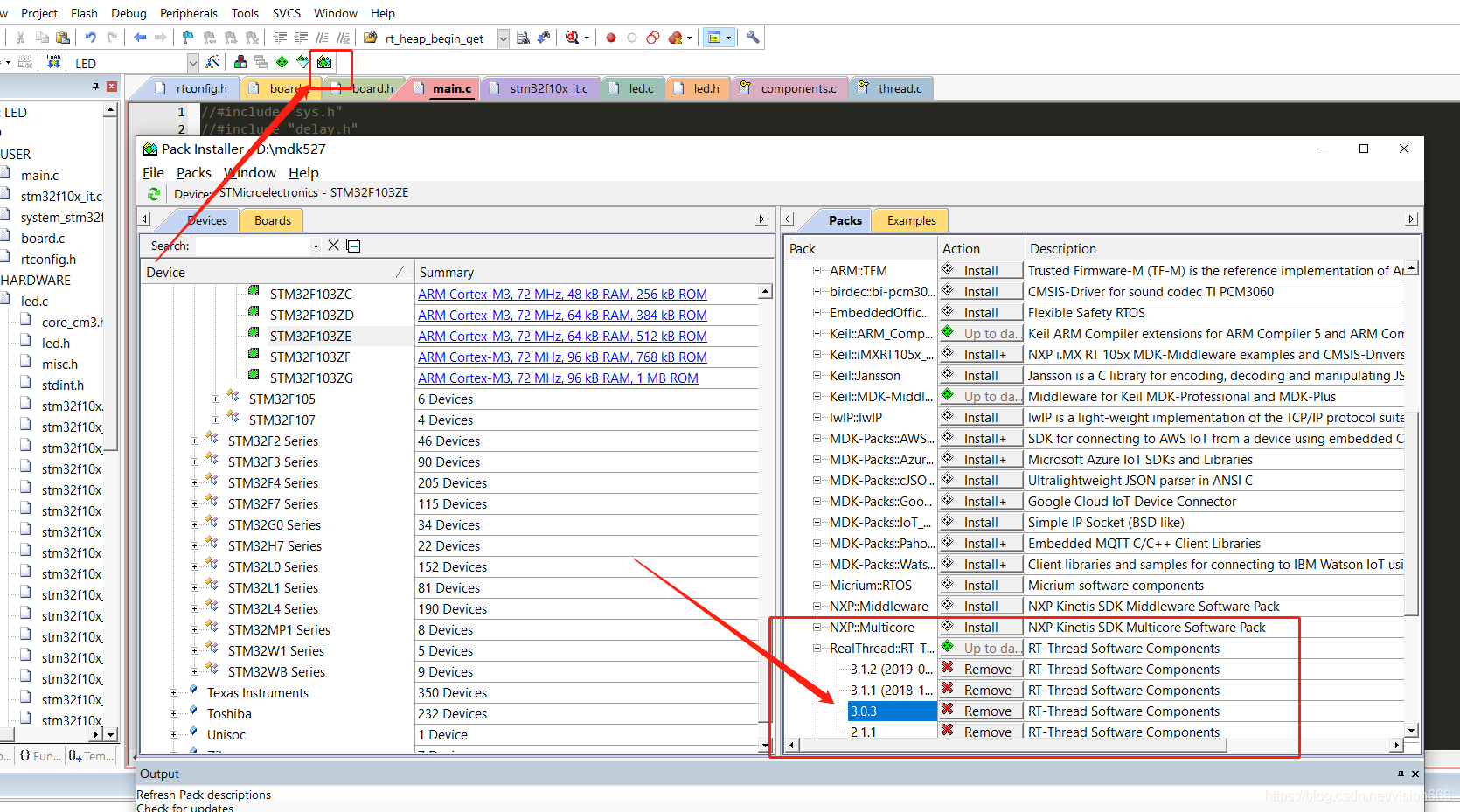Expand ARM::TFM pack node
1460x812 pixels.
[817, 271]
